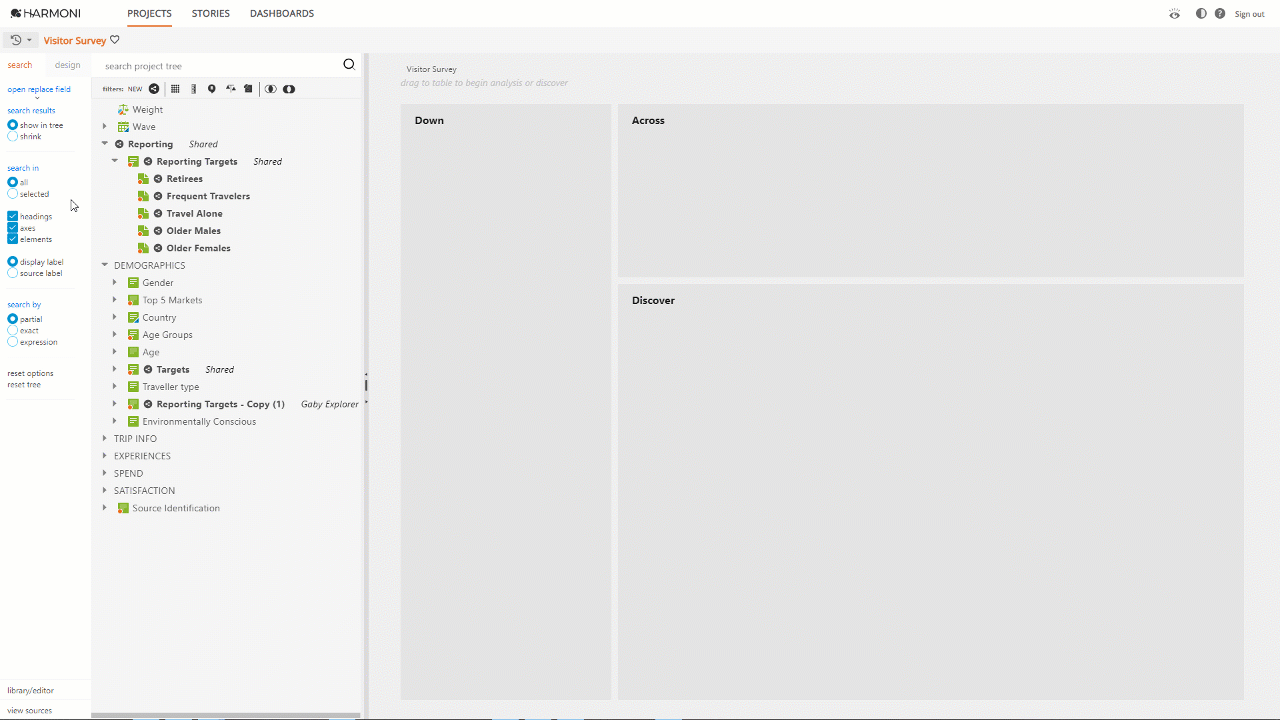Click share icon beside Frequent Travelers
Viewport: 1280px width, 720px height.
point(158,196)
